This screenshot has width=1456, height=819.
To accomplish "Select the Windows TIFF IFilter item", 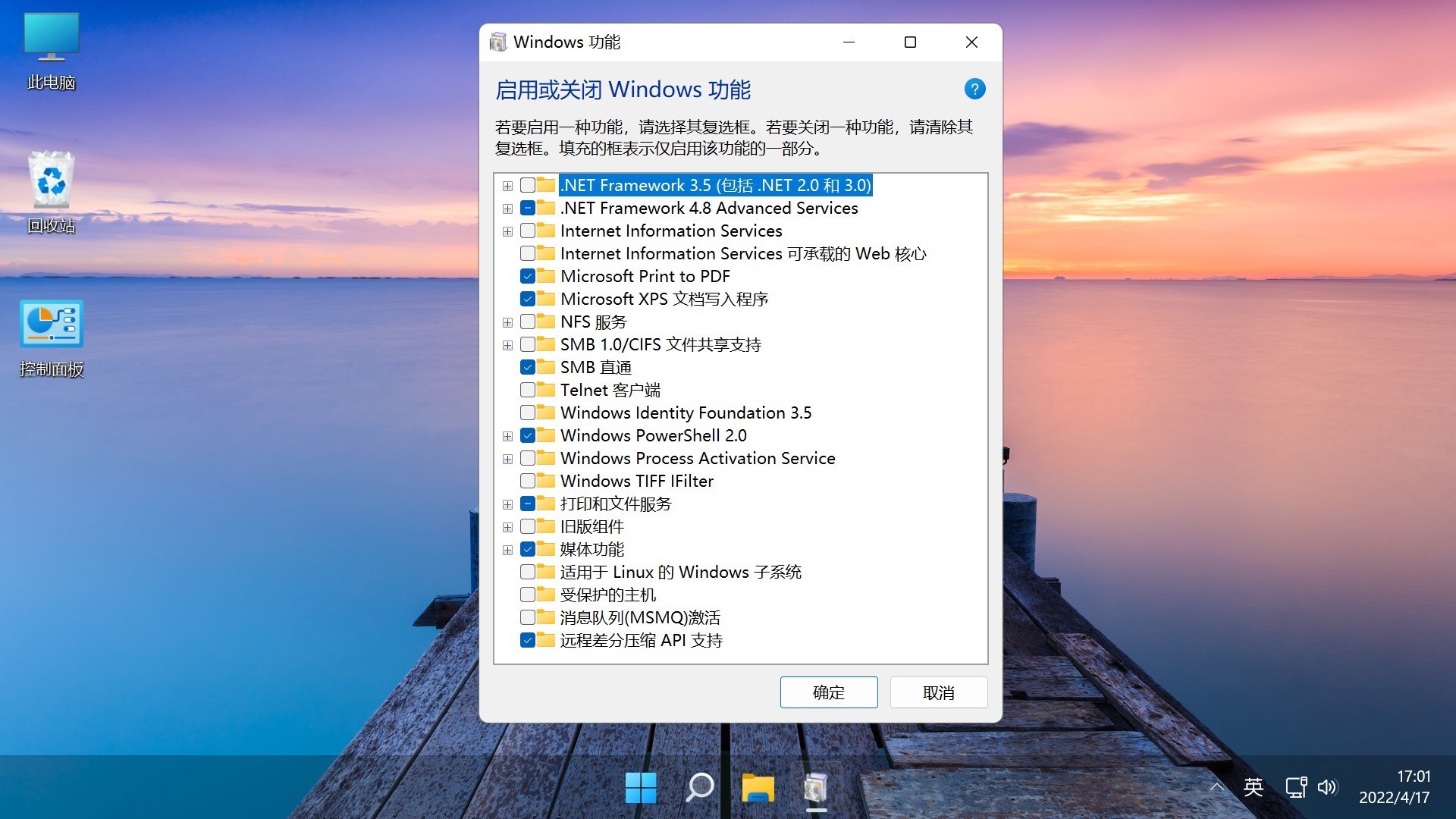I will [636, 481].
